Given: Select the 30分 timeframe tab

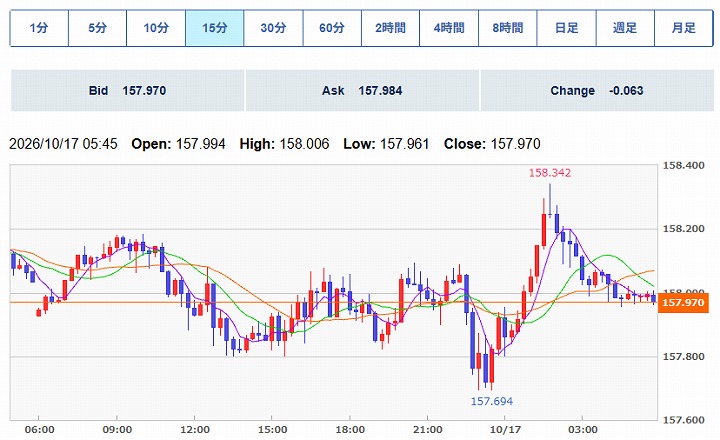Looking at the screenshot, I should [x=273, y=28].
